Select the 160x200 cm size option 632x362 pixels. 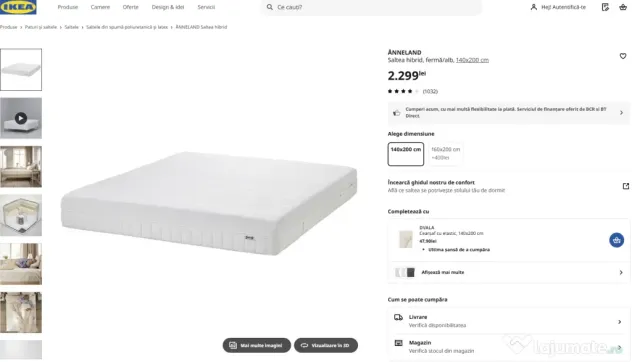445,154
